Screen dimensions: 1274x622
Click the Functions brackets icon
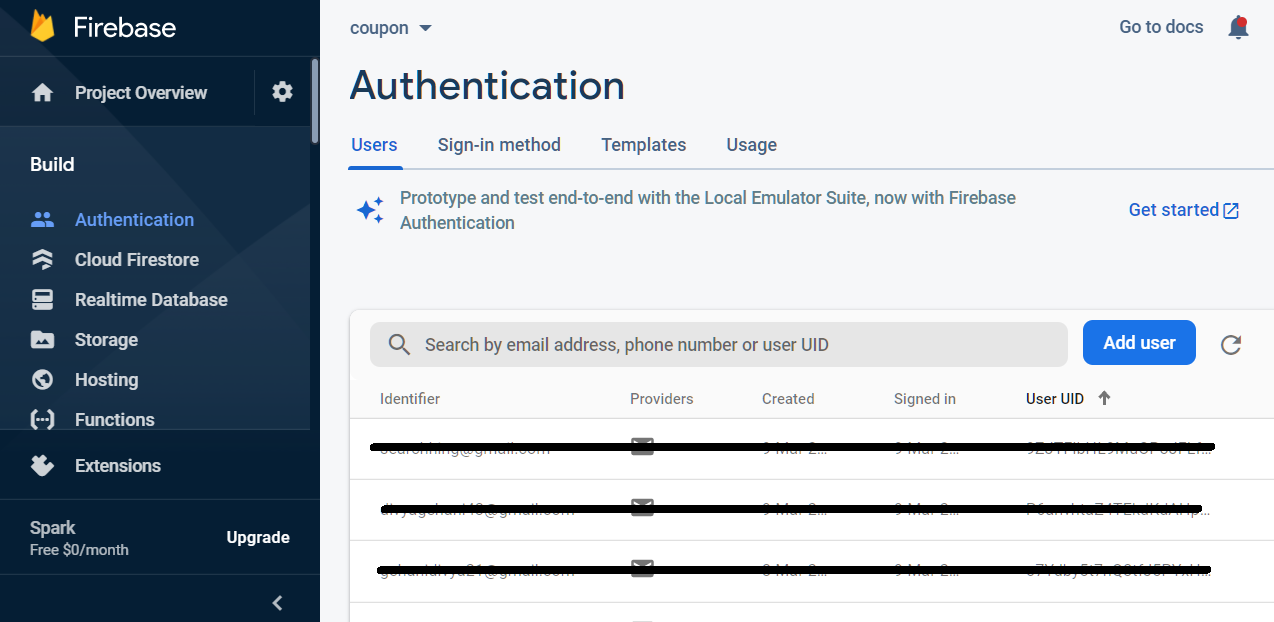point(42,420)
